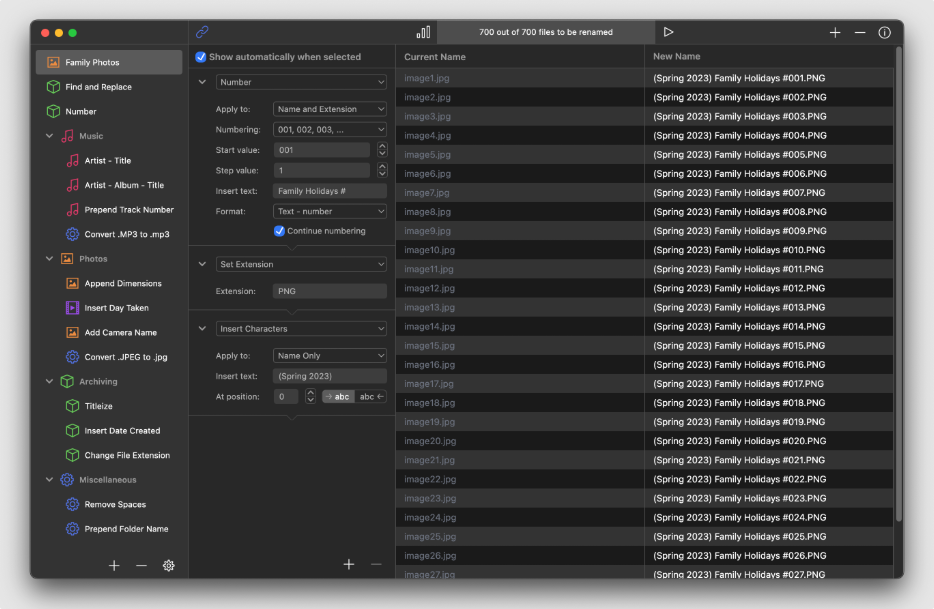Click the Titleize cube icon
934x609 pixels.
pos(73,406)
